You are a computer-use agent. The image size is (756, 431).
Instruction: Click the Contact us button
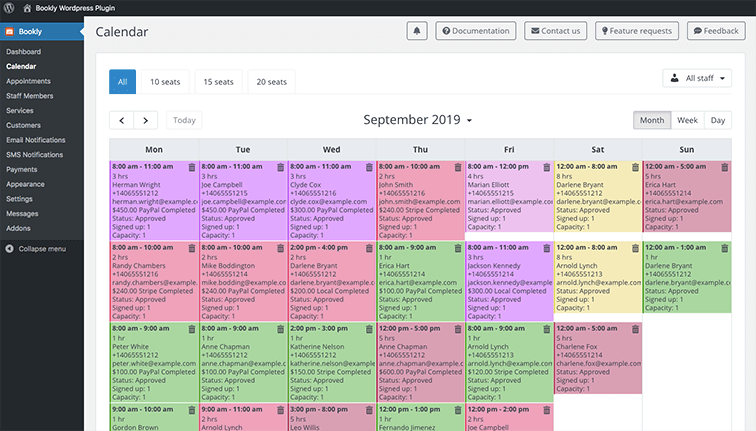[555, 31]
